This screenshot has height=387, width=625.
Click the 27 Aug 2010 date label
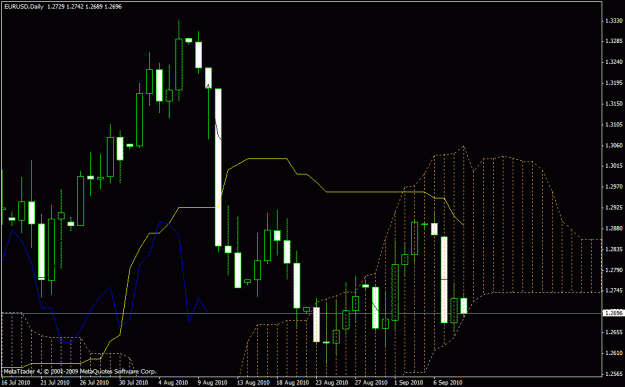[x=371, y=382]
